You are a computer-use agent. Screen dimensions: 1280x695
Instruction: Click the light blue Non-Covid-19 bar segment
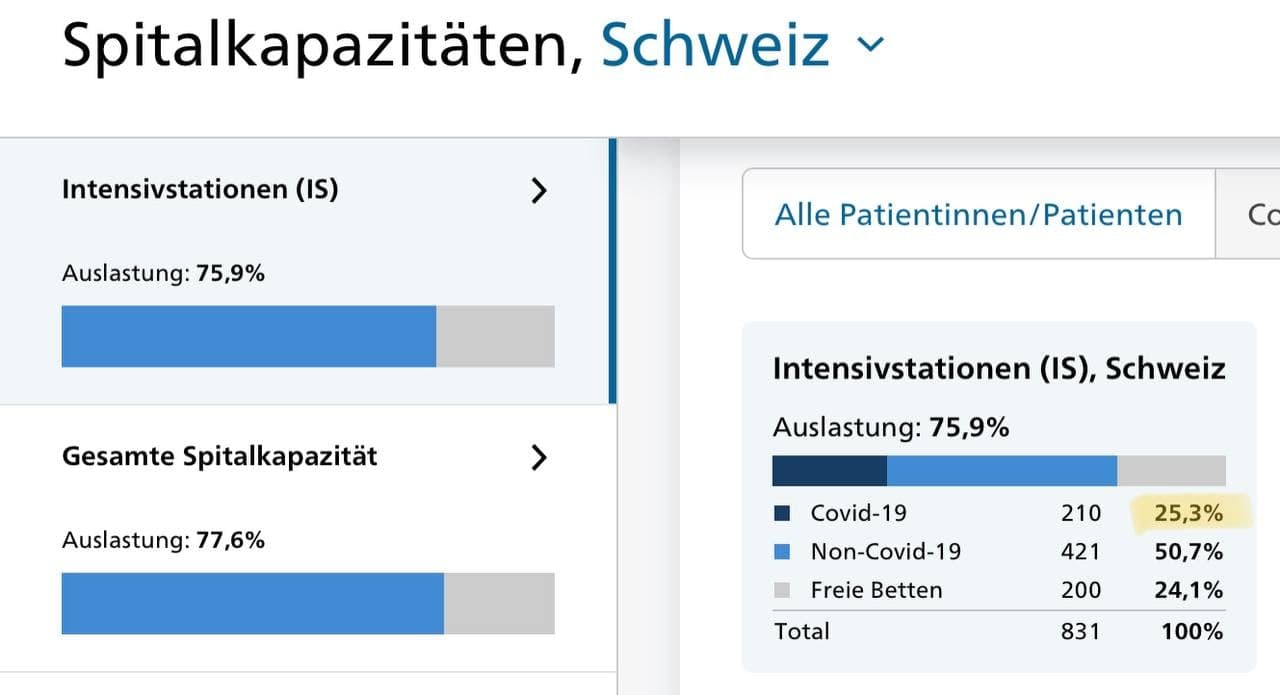[x=1001, y=471]
